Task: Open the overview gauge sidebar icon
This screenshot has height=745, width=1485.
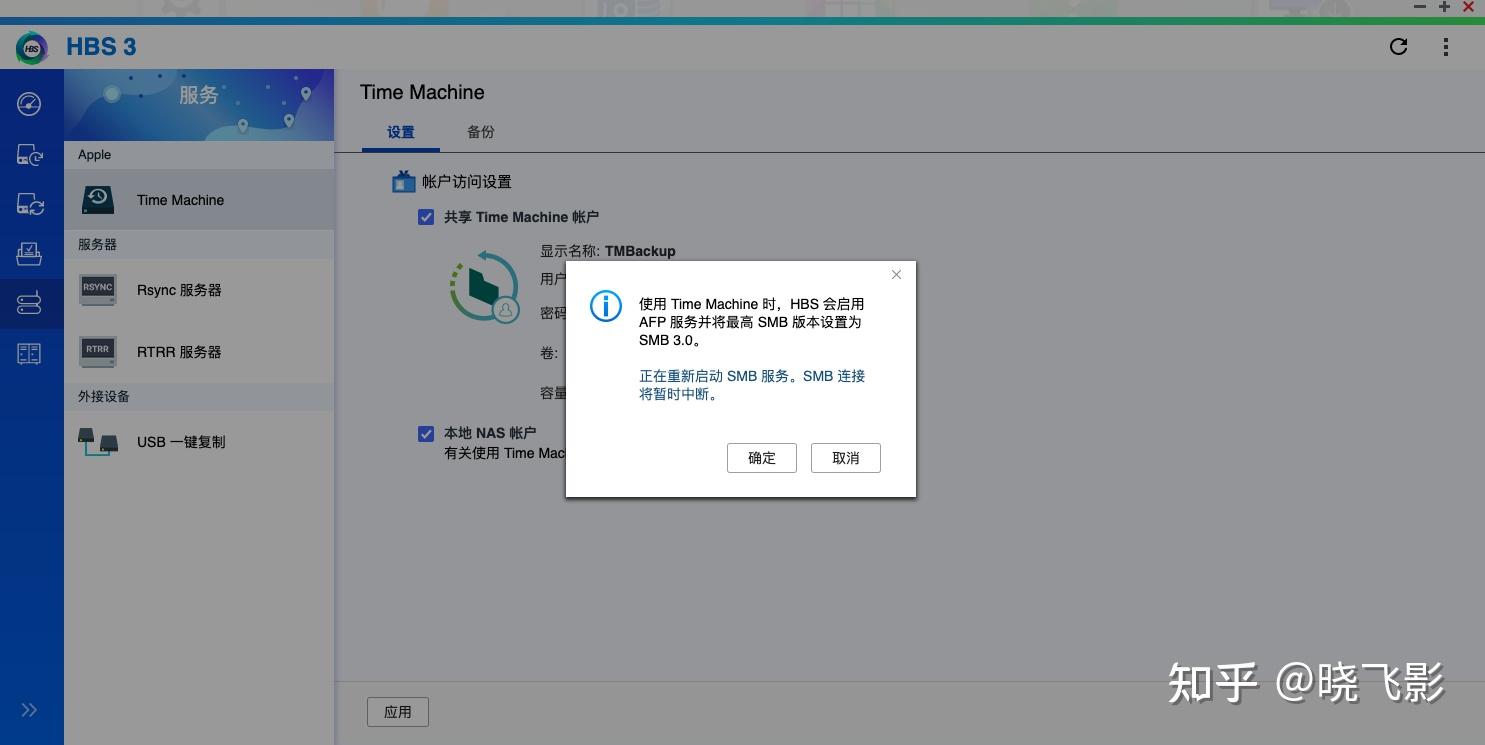Action: tap(29, 103)
